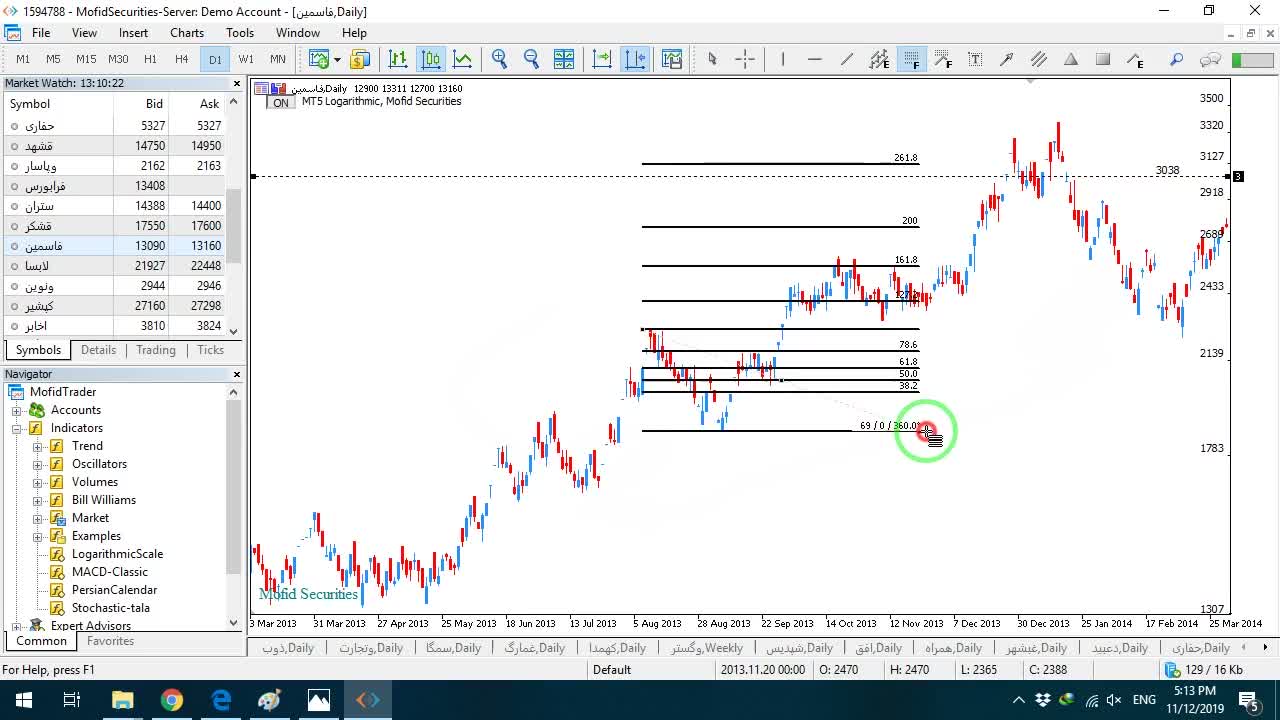Switch timeframe to M5
Screen dimensions: 1280x720
coord(54,59)
